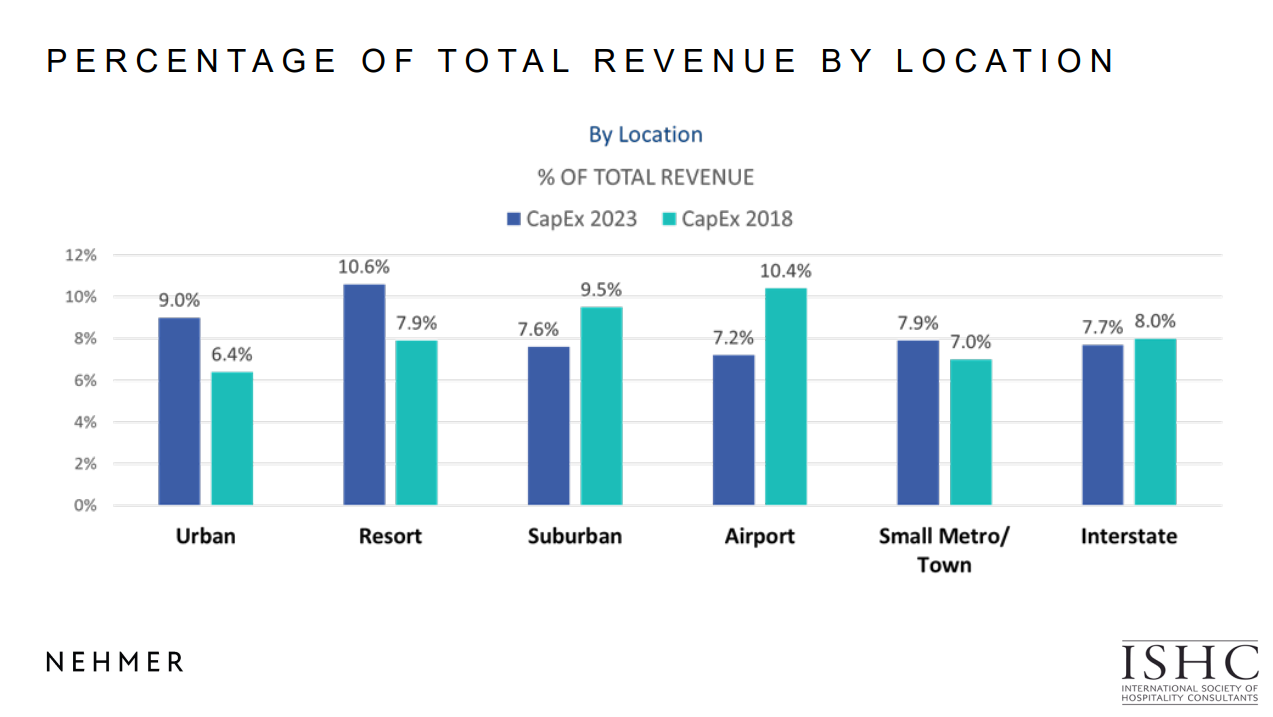Viewport: 1273px width, 717px height.
Task: Click the ISHC logo
Action: 1189,671
